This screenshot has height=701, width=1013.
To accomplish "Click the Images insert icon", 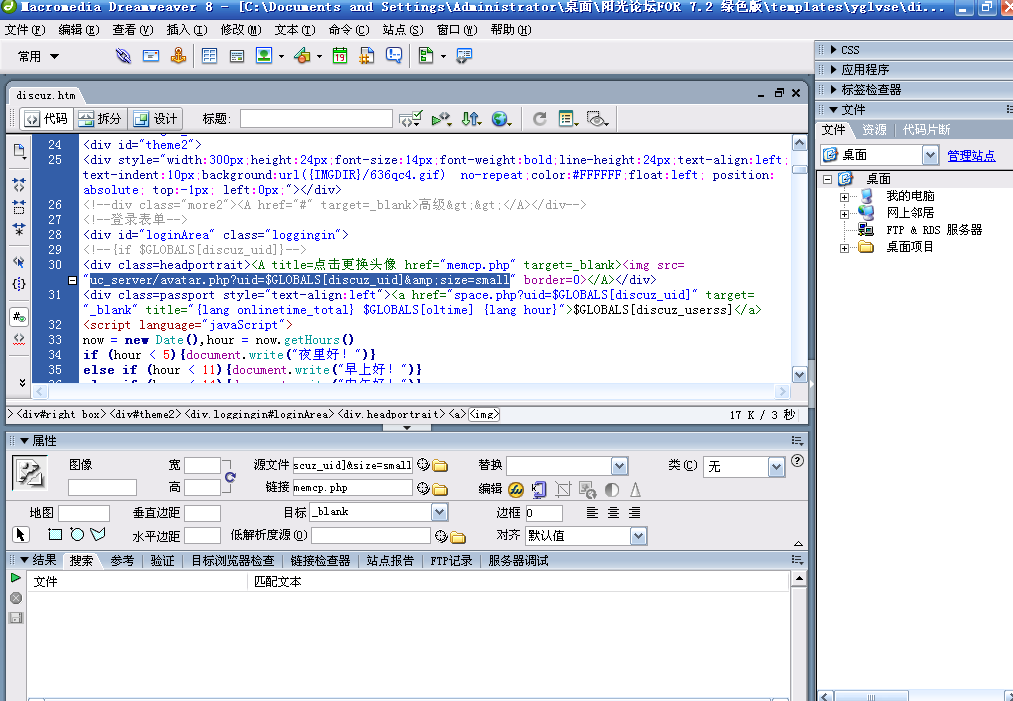I will (264, 56).
